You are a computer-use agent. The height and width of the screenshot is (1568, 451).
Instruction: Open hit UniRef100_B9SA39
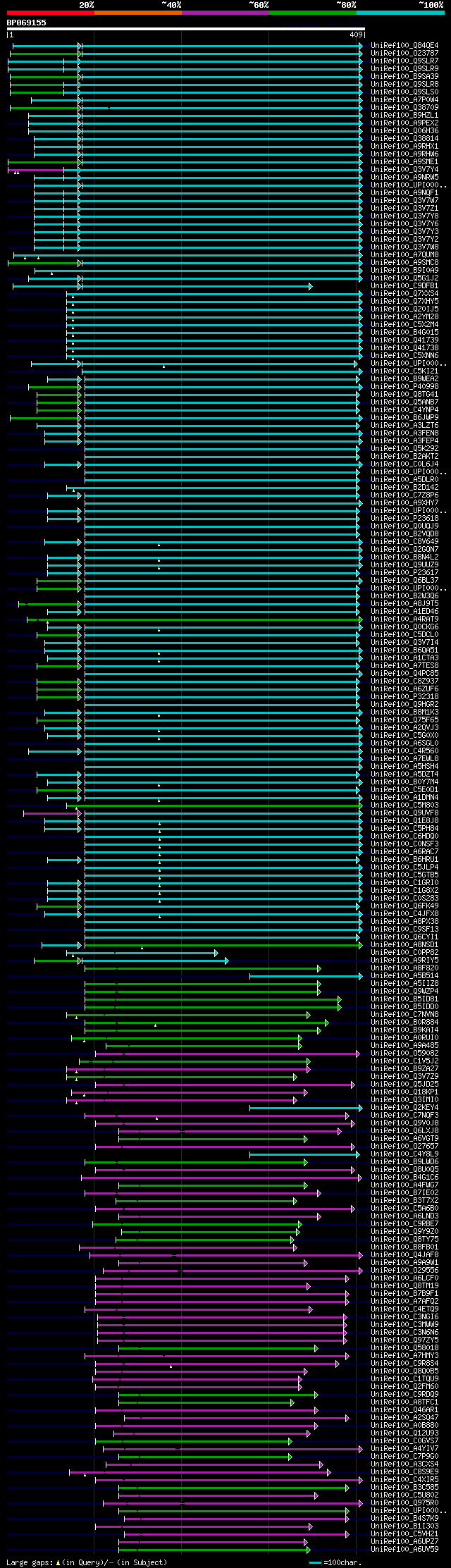pos(404,77)
